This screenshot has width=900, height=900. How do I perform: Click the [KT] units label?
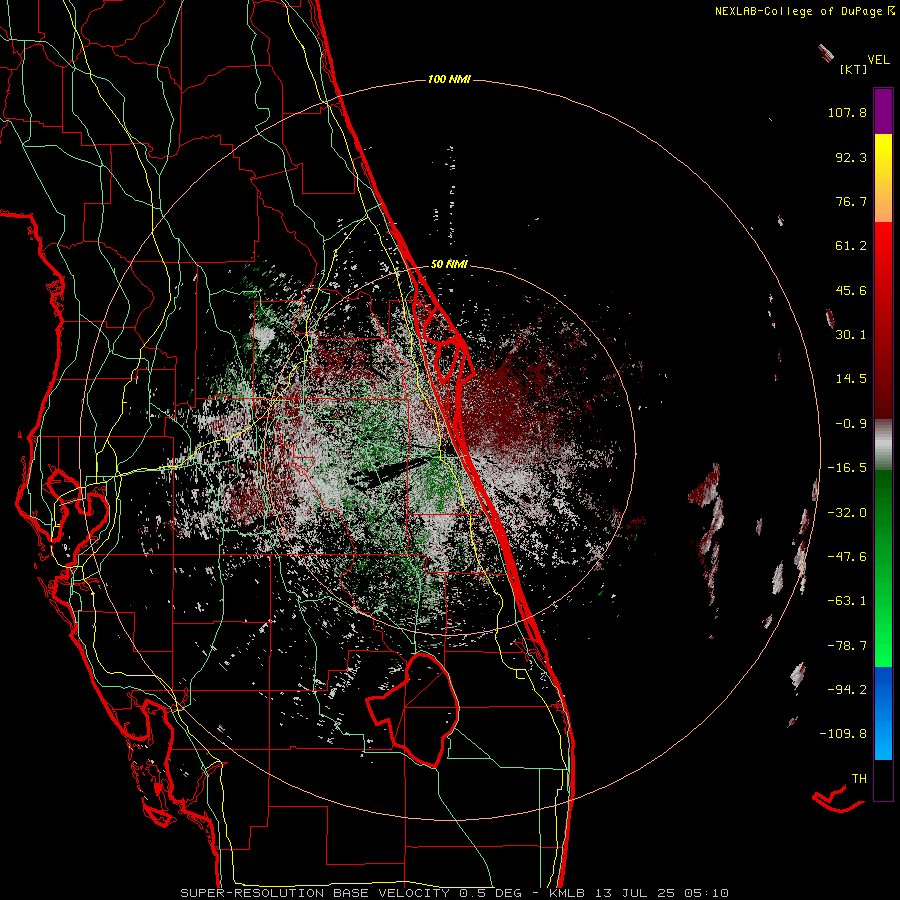pyautogui.click(x=853, y=69)
